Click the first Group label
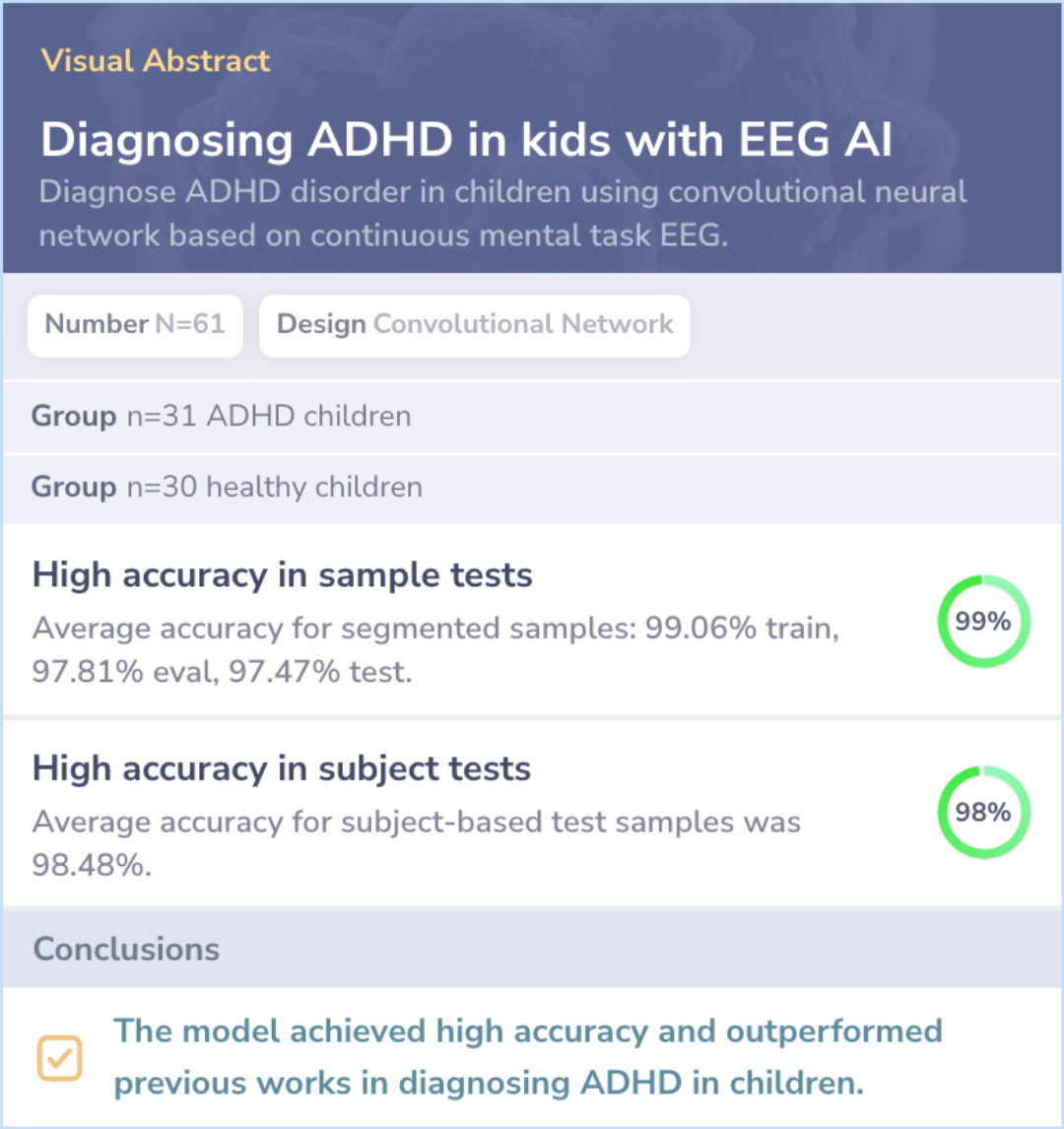 coord(74,417)
